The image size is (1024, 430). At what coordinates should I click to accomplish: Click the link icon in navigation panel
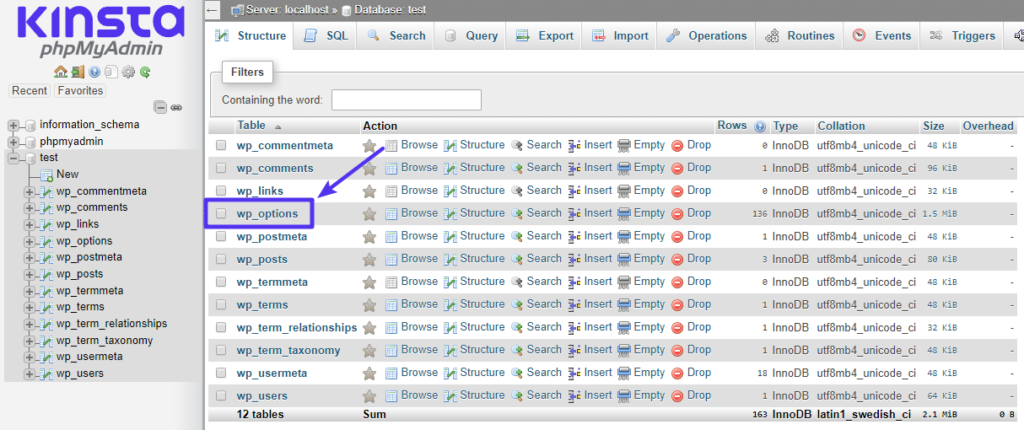tap(176, 107)
